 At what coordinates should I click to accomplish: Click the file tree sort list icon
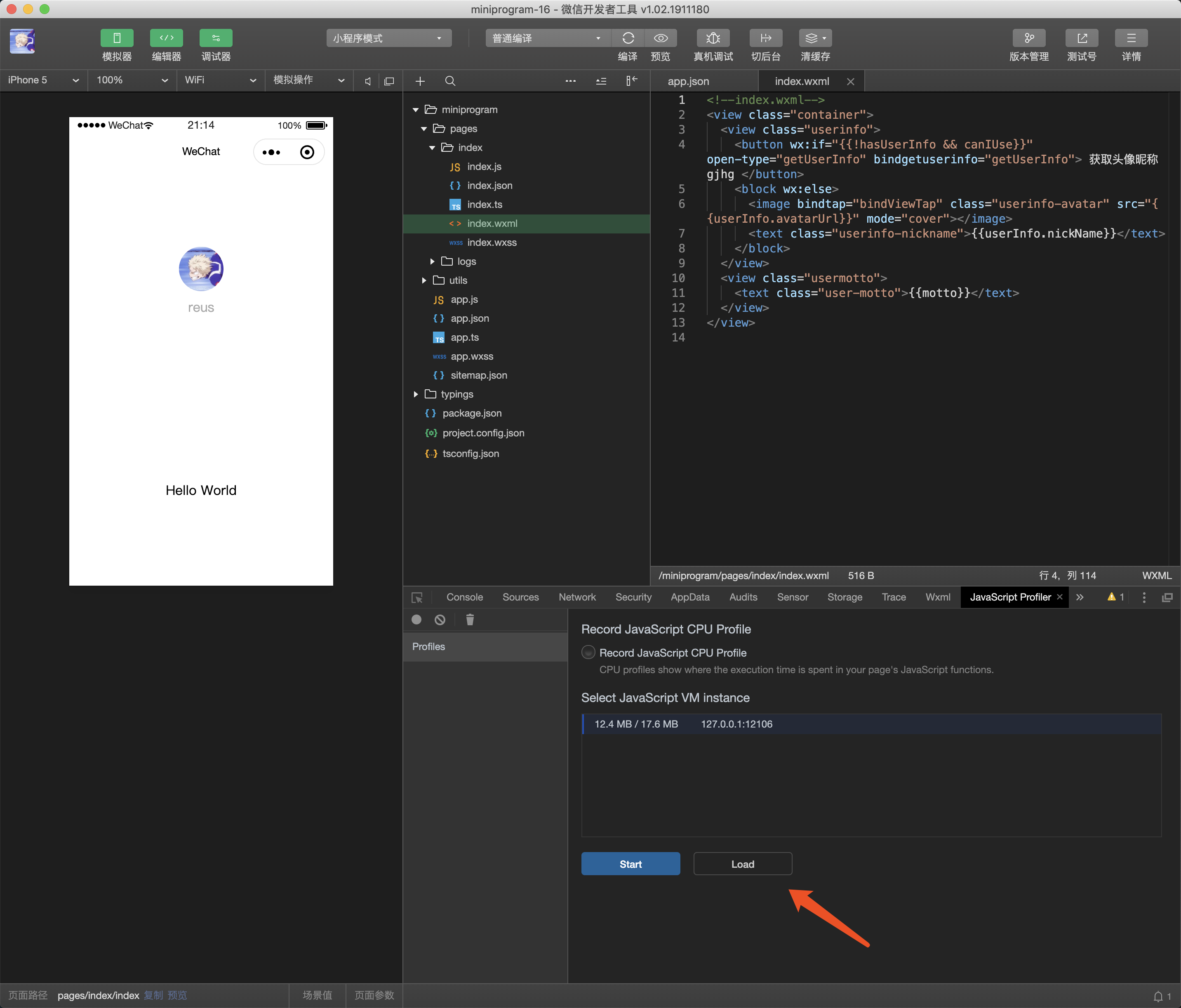tap(601, 81)
